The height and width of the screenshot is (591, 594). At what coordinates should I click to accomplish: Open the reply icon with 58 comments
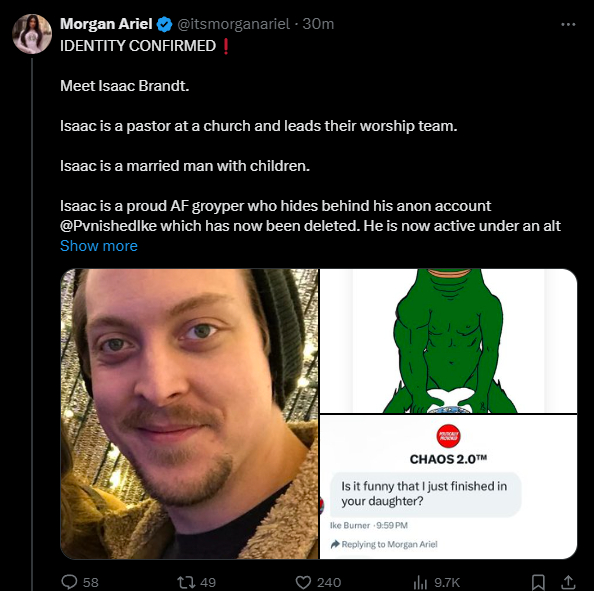pyautogui.click(x=69, y=582)
